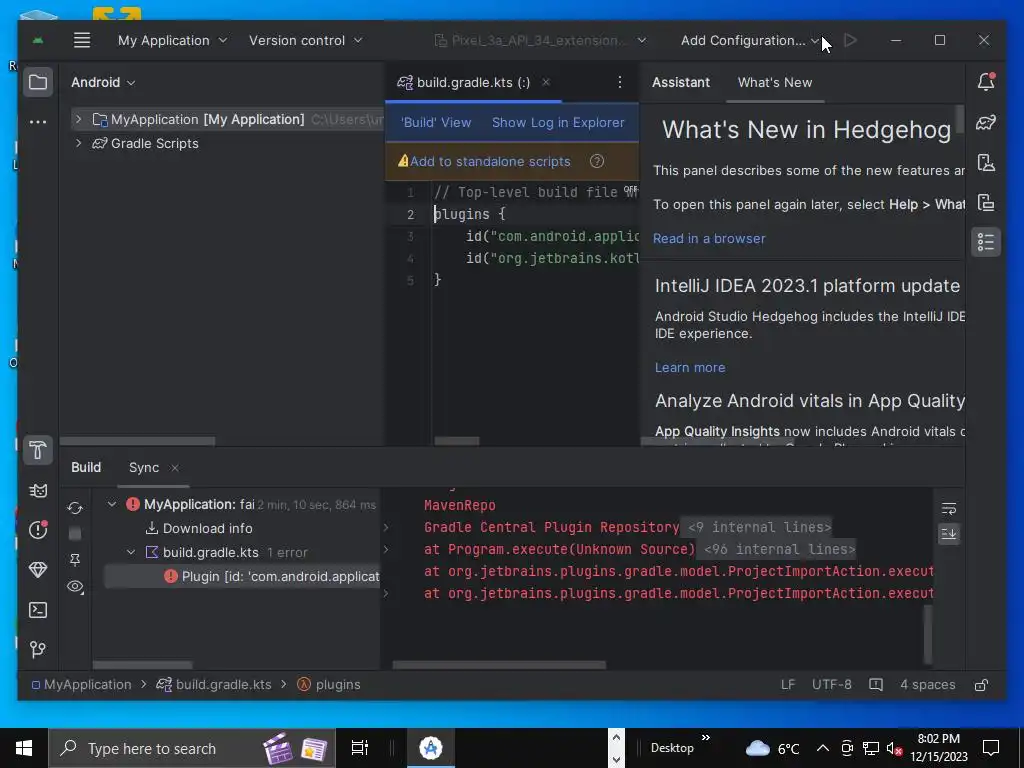Click Read in a browser link
Screen dimensions: 1024x768
[709, 238]
